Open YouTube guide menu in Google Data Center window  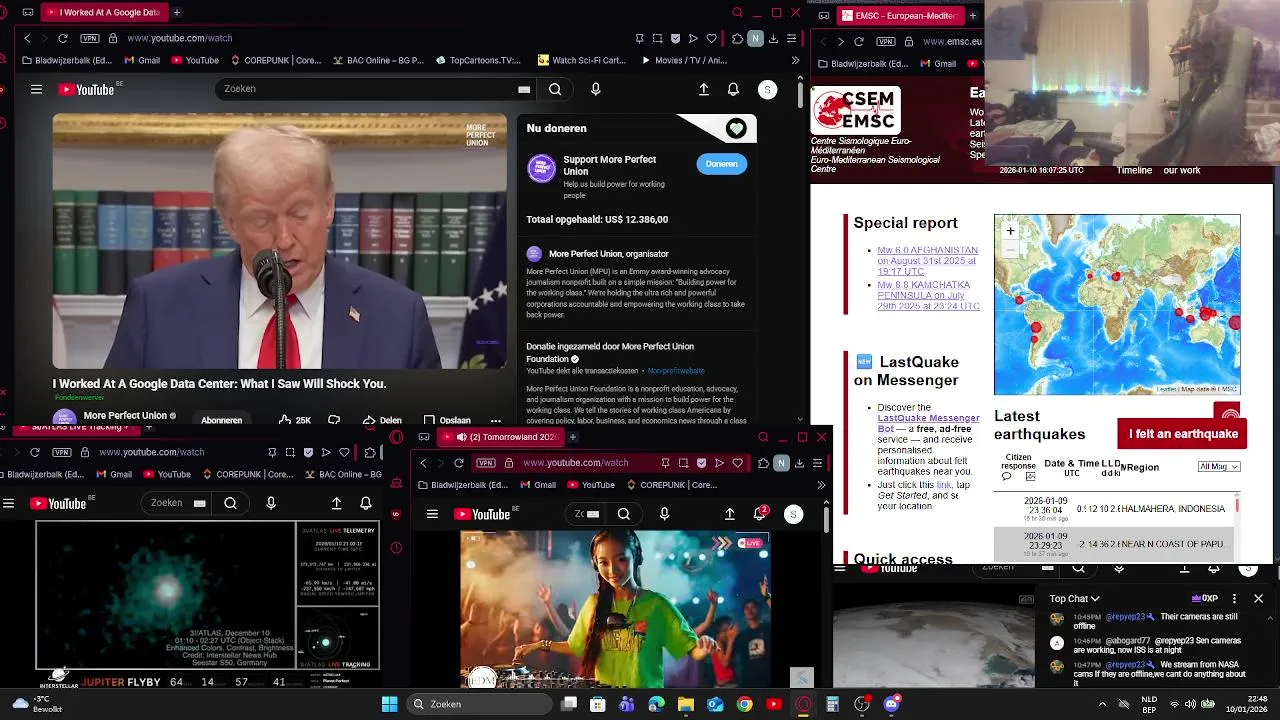pyautogui.click(x=36, y=89)
